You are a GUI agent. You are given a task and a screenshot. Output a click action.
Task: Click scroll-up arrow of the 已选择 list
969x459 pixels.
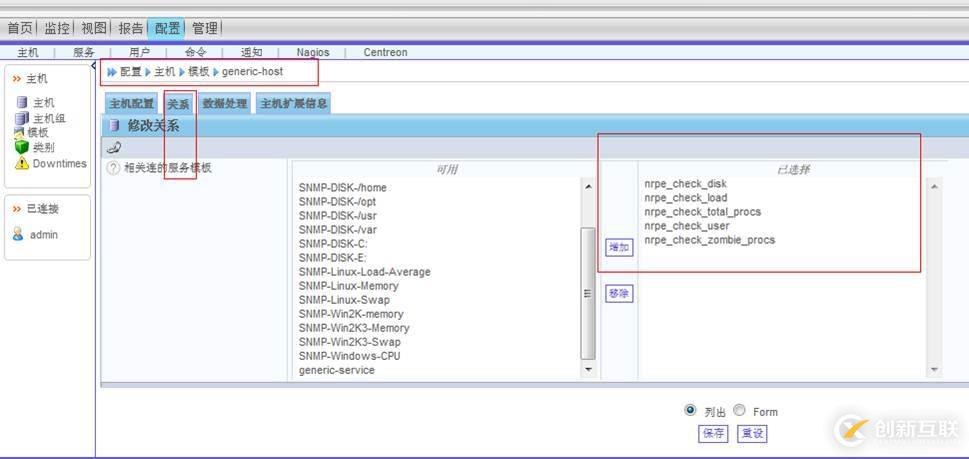934,186
